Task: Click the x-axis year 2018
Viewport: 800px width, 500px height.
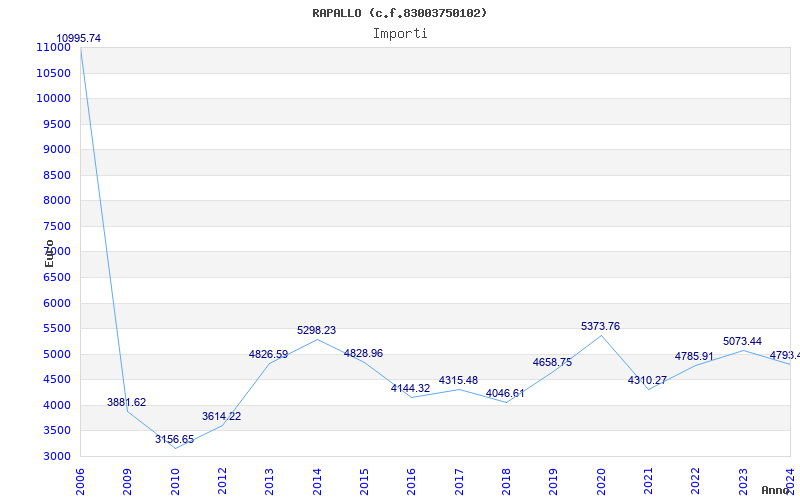Action: tap(506, 482)
